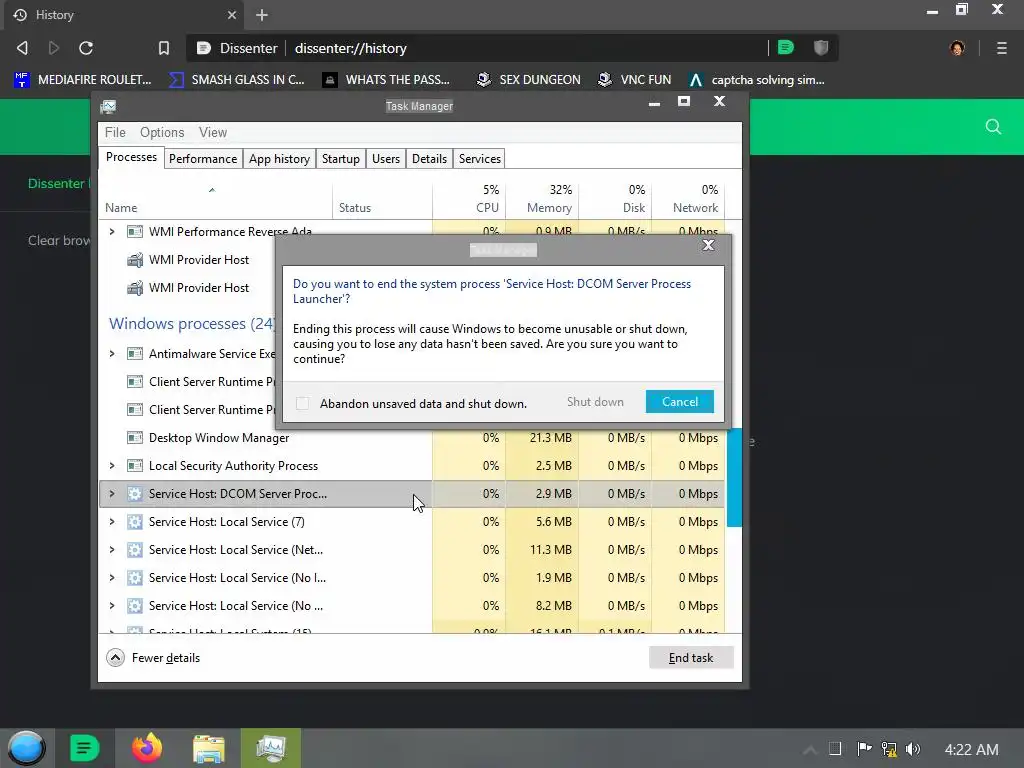Switch to the Users tab
This screenshot has width=1024, height=768.
(386, 159)
